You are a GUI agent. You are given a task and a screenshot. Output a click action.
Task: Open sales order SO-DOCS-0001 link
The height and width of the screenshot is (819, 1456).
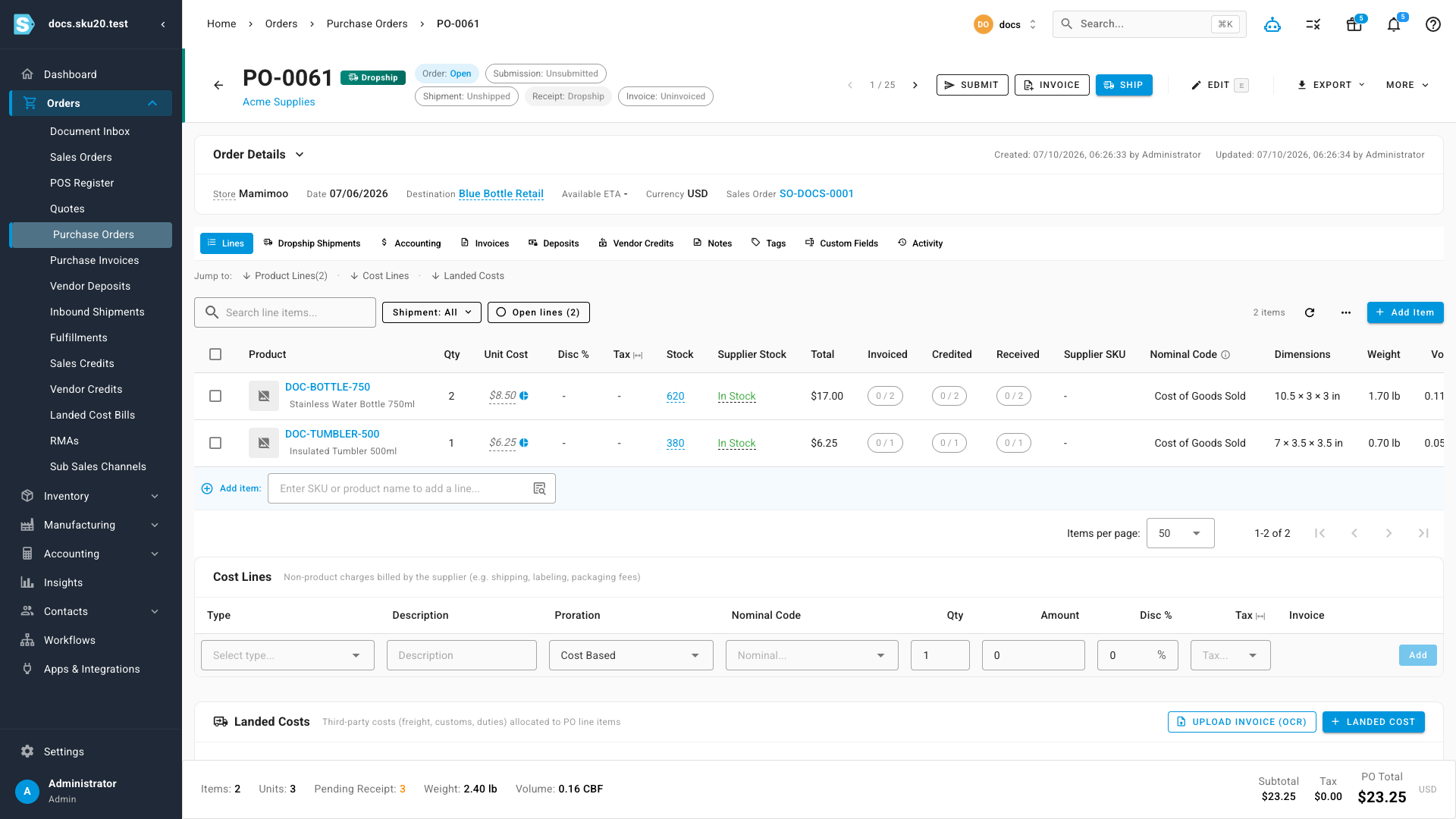(x=817, y=194)
